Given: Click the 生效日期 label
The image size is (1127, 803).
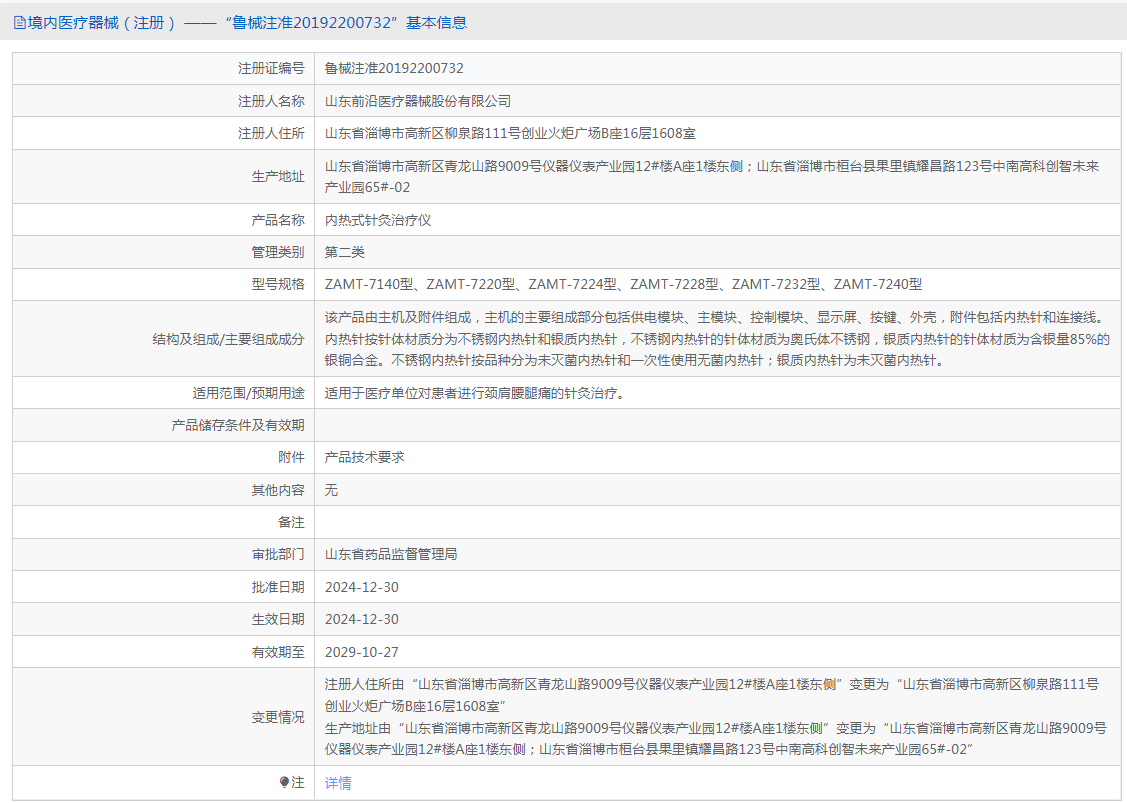Looking at the screenshot, I should click(x=277, y=619).
